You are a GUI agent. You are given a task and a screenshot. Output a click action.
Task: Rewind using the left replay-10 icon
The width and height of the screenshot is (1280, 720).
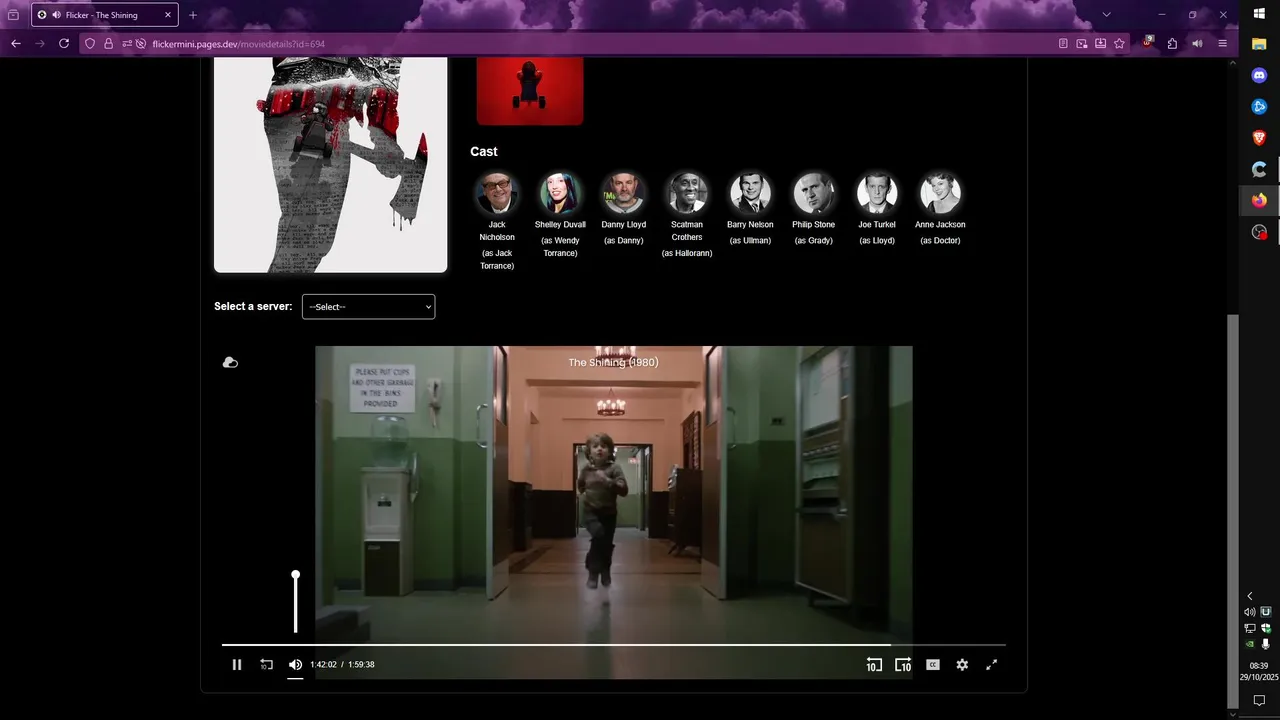click(266, 665)
